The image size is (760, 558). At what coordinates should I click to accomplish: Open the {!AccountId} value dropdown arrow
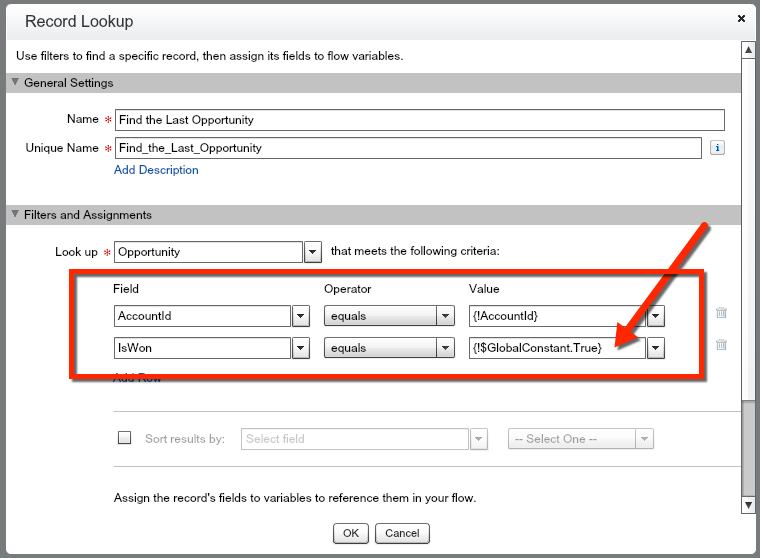(656, 316)
